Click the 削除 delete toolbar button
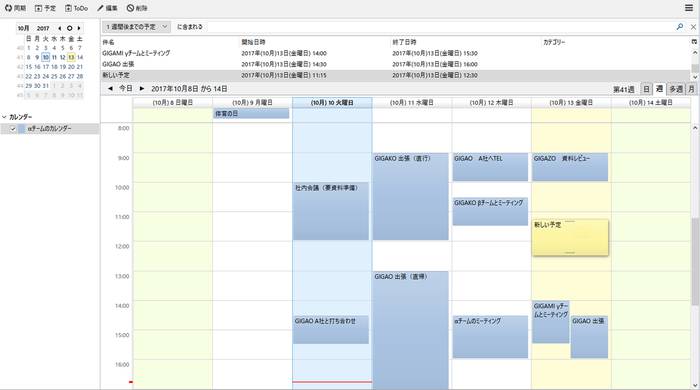 tap(137, 8)
